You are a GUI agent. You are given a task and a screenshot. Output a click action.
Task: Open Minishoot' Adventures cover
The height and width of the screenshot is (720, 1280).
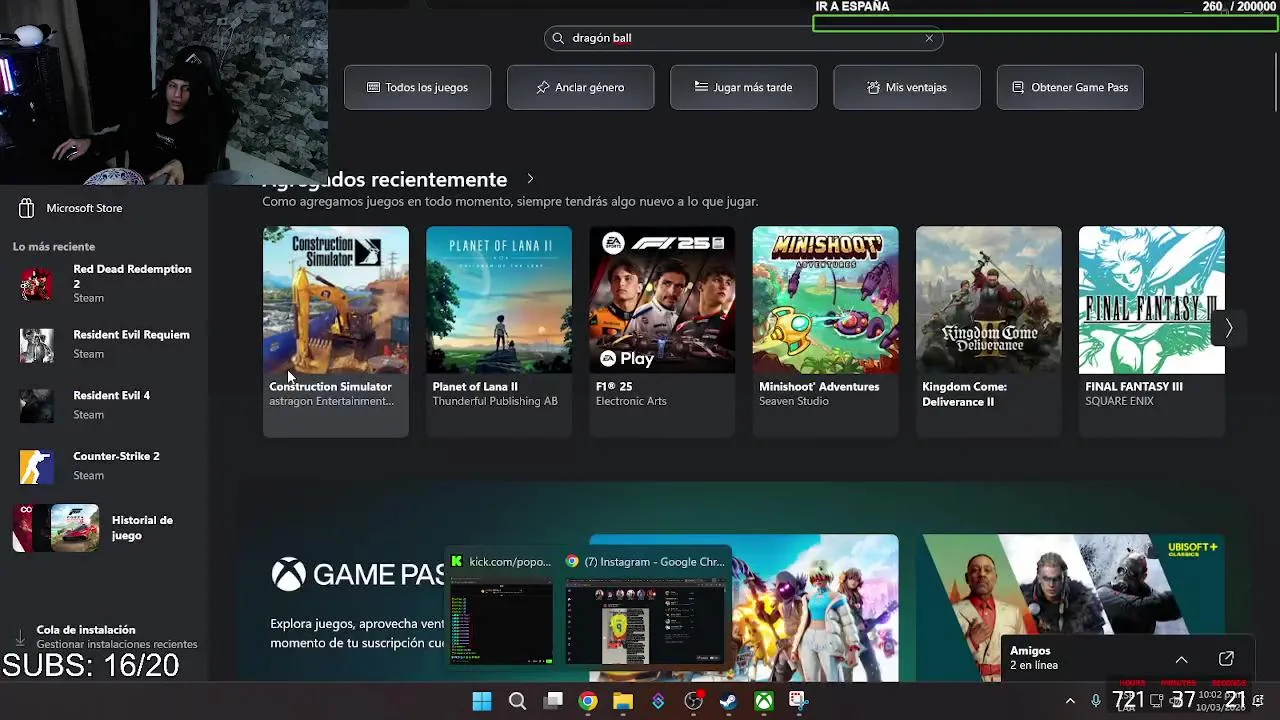pyautogui.click(x=825, y=300)
